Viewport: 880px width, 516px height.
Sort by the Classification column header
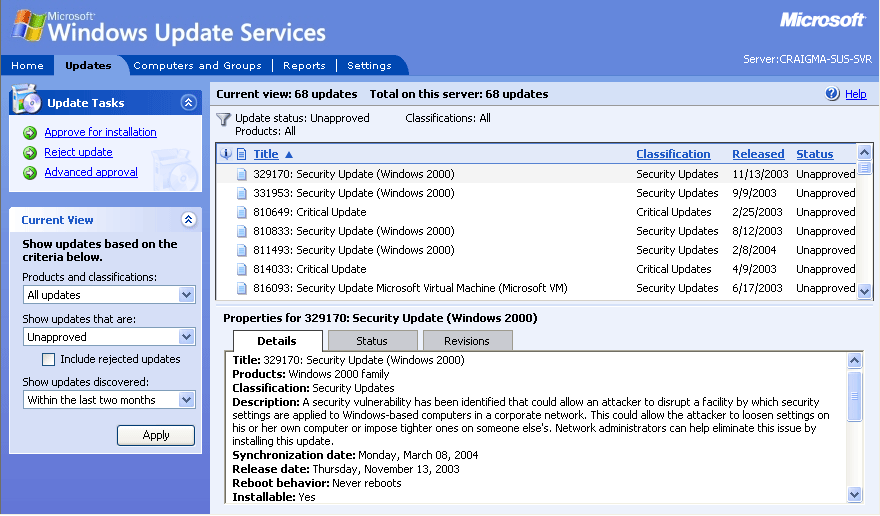coord(673,154)
